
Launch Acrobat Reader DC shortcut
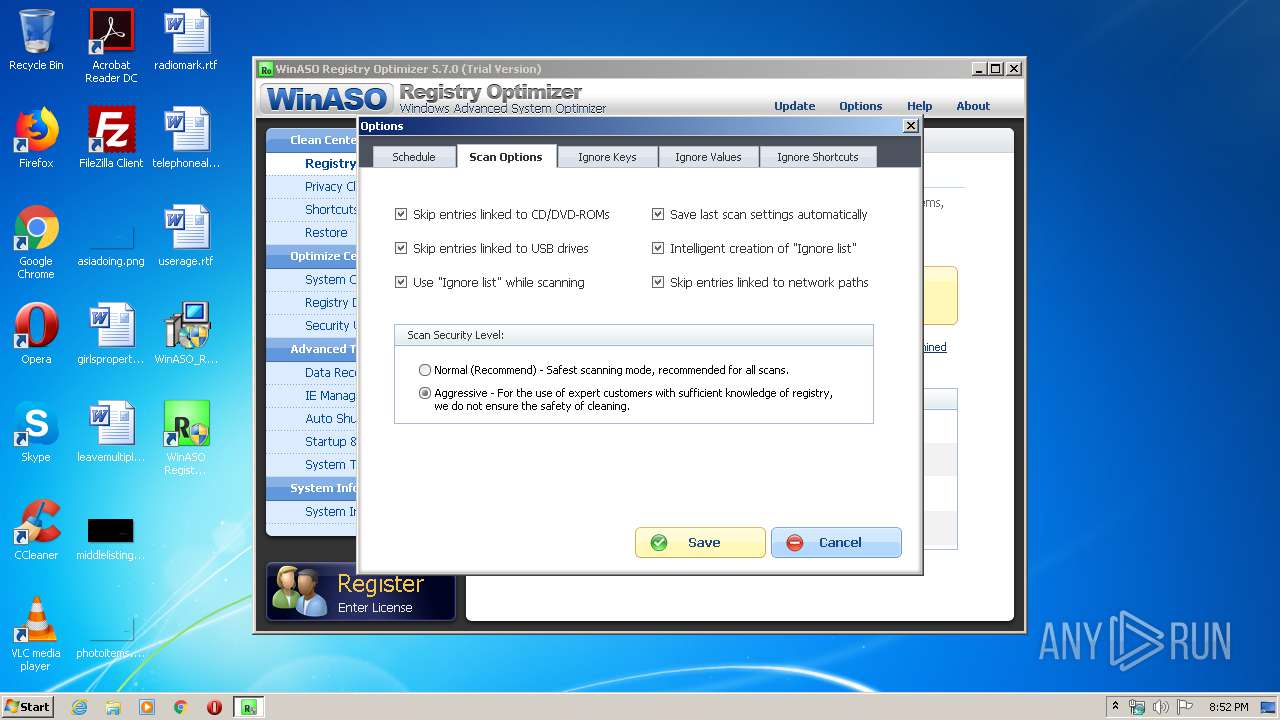tap(111, 46)
